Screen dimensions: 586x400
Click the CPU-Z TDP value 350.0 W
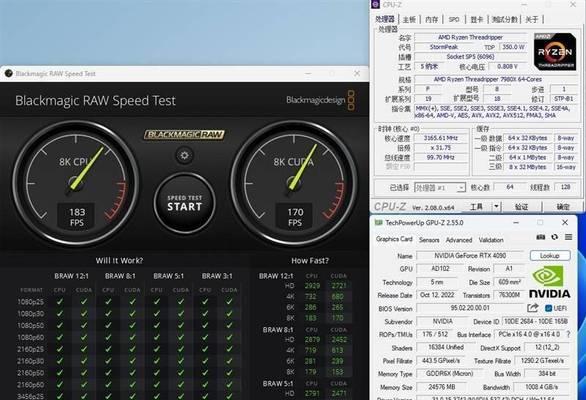click(513, 47)
